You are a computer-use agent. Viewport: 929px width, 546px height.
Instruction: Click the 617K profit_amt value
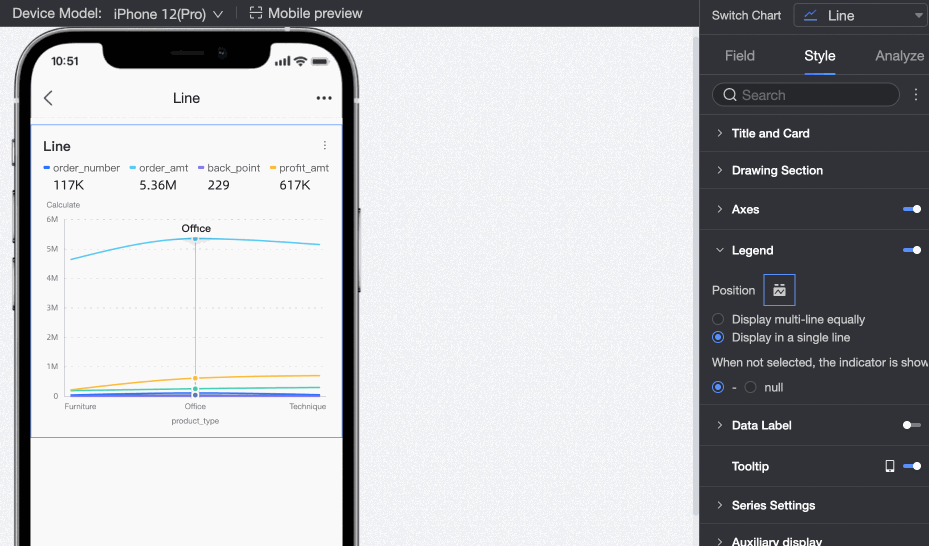click(x=294, y=185)
